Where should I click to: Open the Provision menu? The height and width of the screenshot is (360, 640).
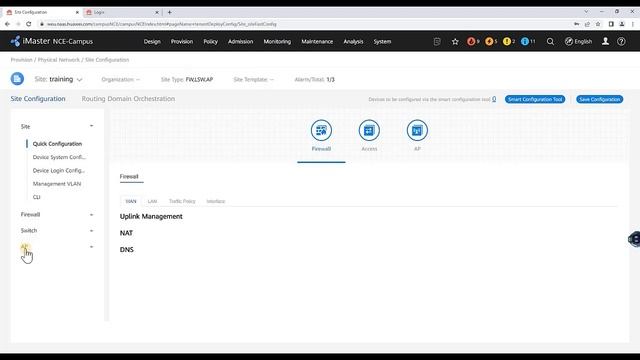[182, 42]
